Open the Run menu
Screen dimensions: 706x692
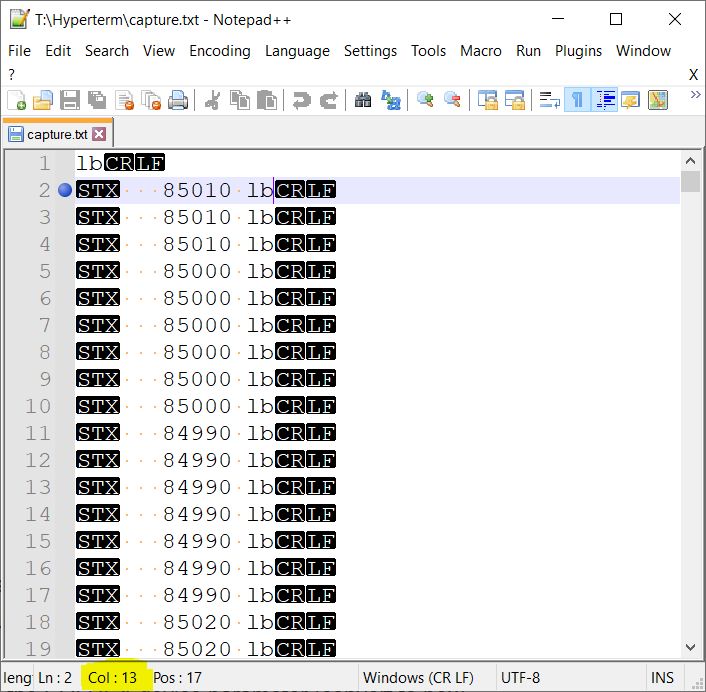click(x=528, y=51)
